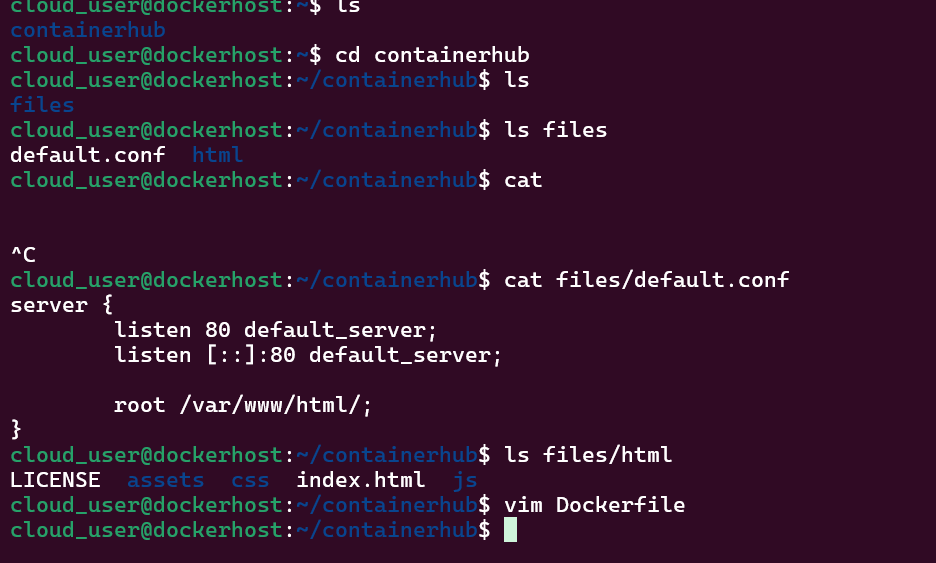This screenshot has height=563, width=936.
Task: Click the blue 'html' directory entry
Action: (x=217, y=155)
